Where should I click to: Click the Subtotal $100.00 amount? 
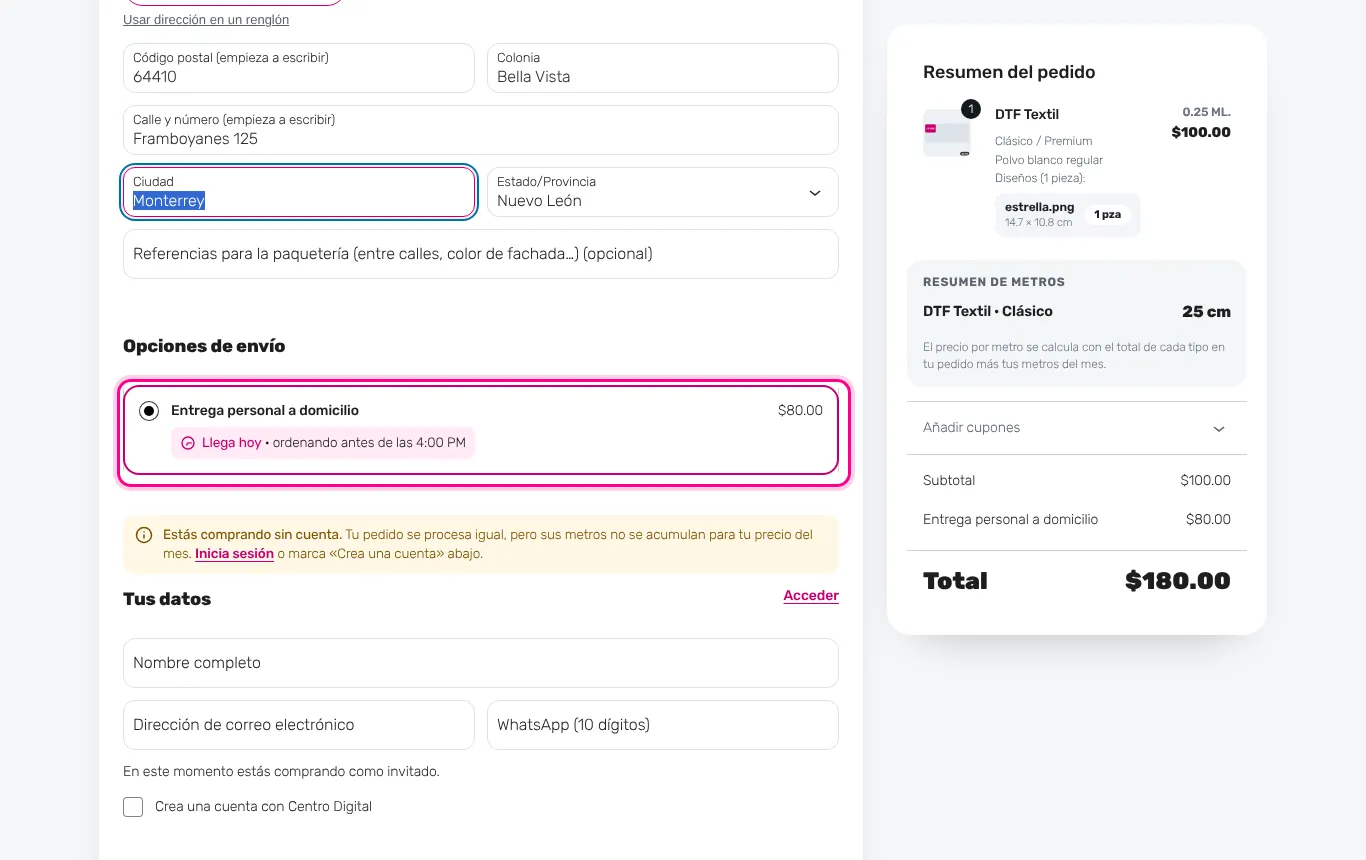[1205, 481]
